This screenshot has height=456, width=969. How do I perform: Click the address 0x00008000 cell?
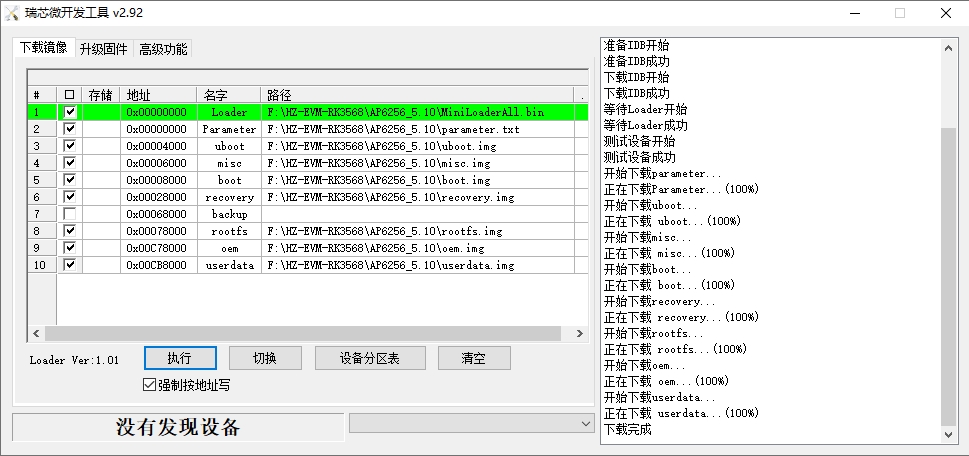click(158, 180)
